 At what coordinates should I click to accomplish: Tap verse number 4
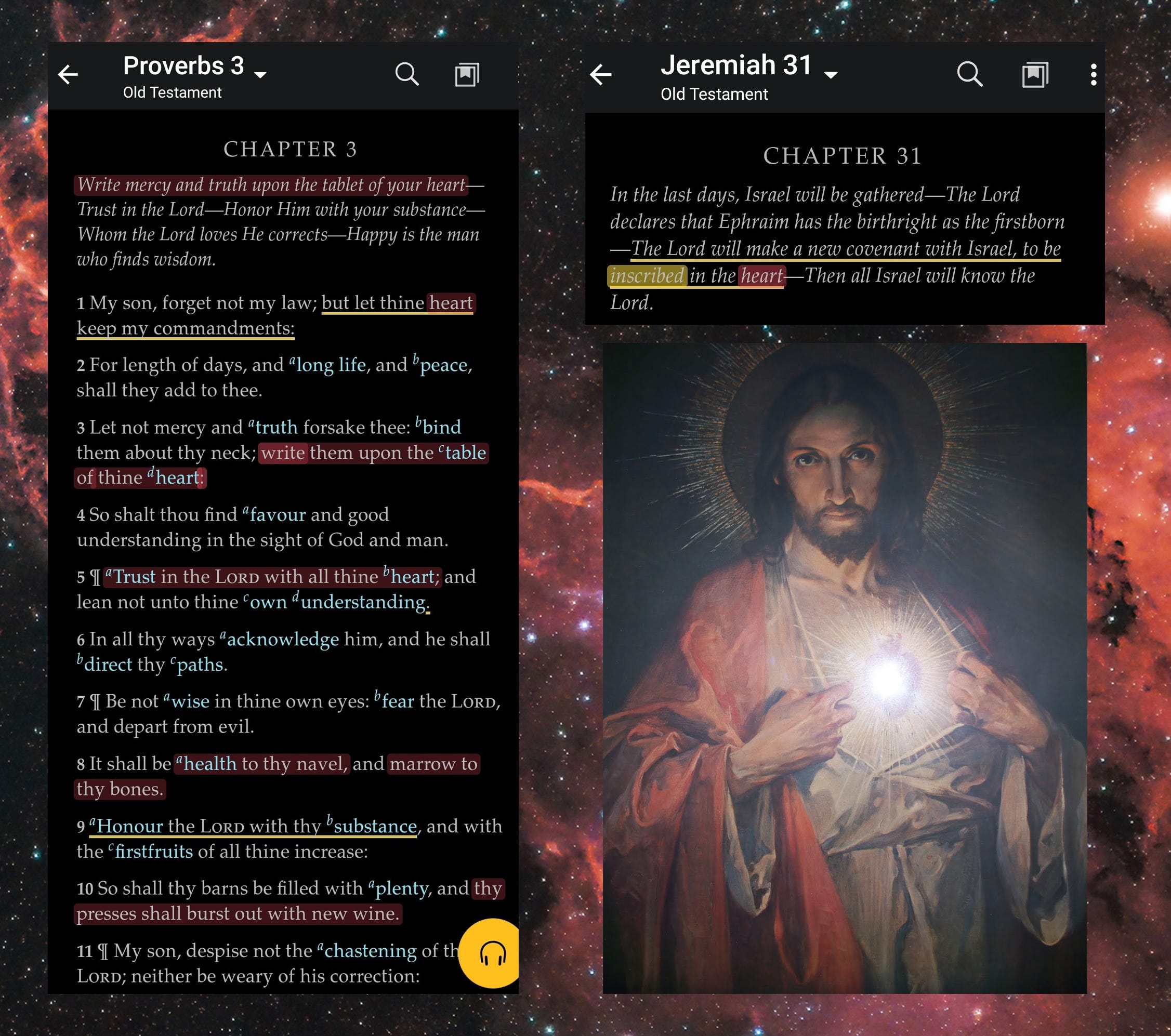[81, 515]
